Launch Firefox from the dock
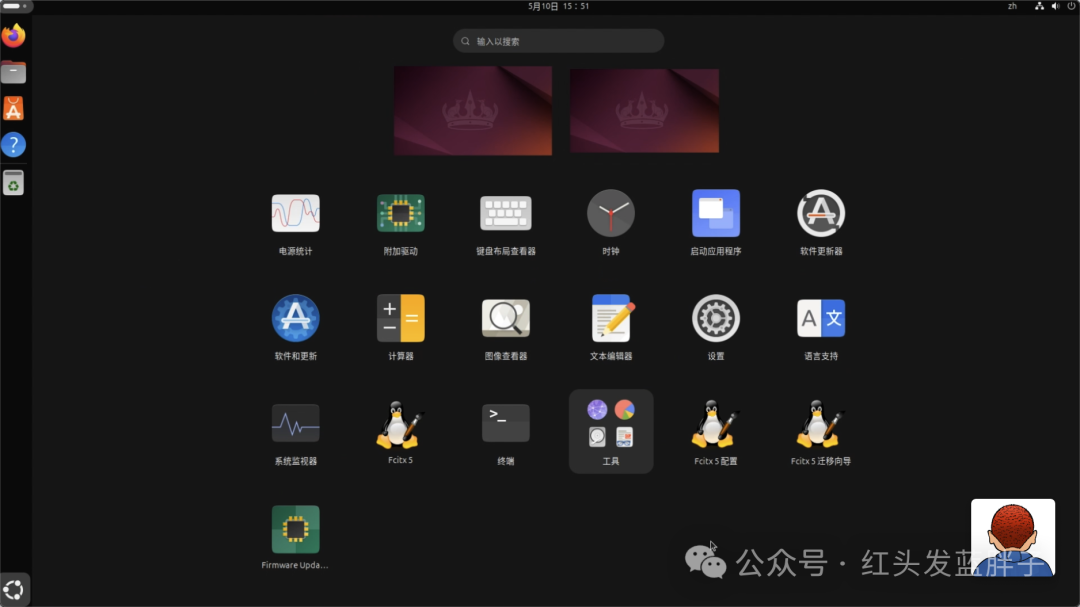This screenshot has height=607, width=1080. click(13, 34)
